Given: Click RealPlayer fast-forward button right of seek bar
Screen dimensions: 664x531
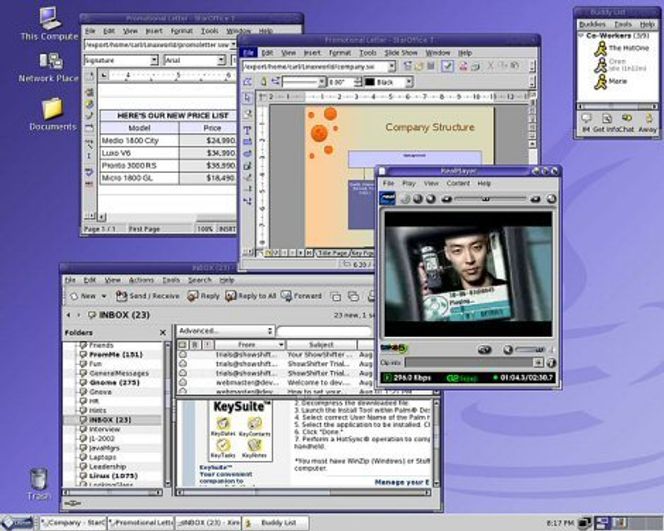Looking at the screenshot, I should [x=535, y=199].
